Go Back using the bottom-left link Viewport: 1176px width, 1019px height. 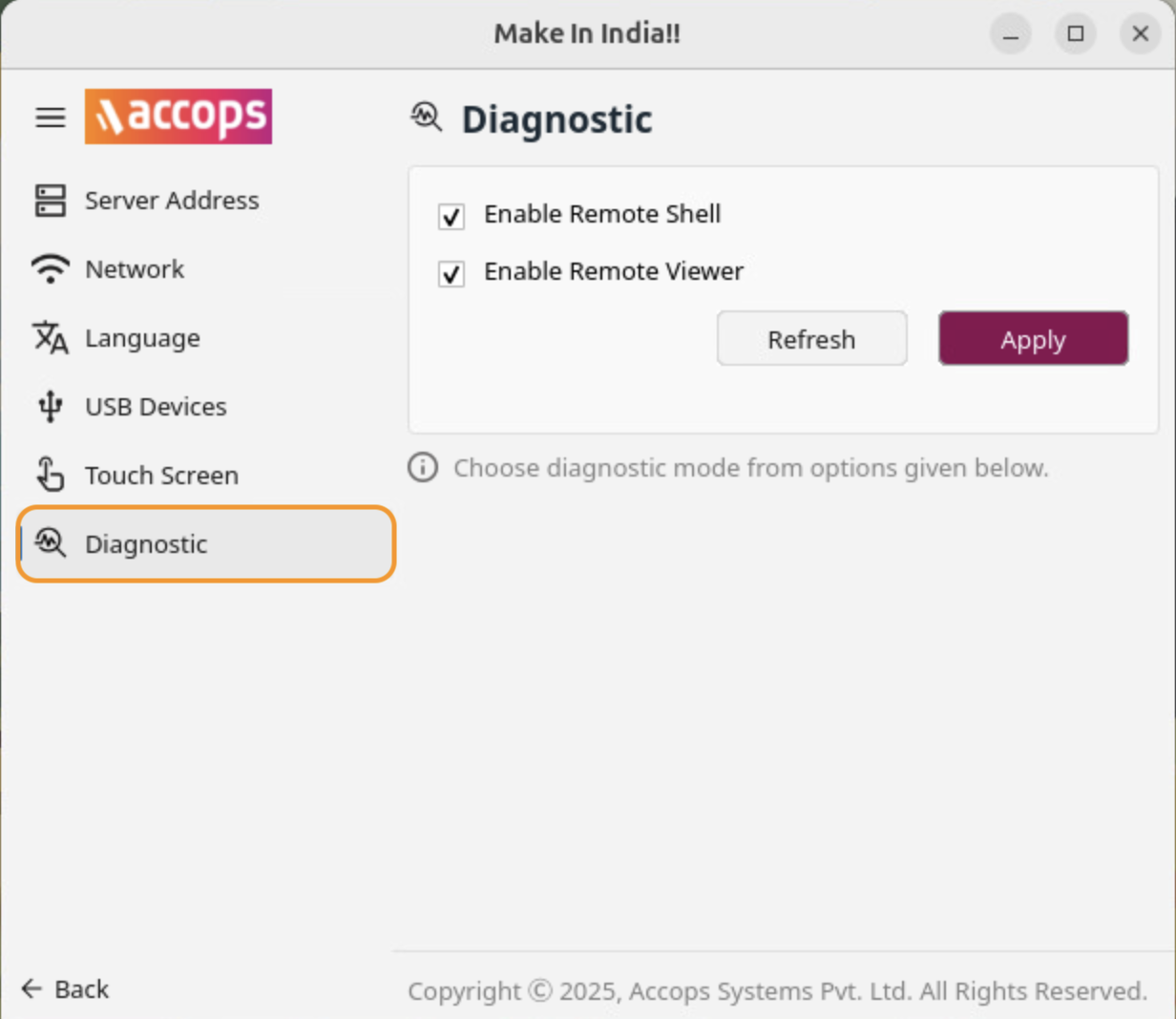point(66,989)
